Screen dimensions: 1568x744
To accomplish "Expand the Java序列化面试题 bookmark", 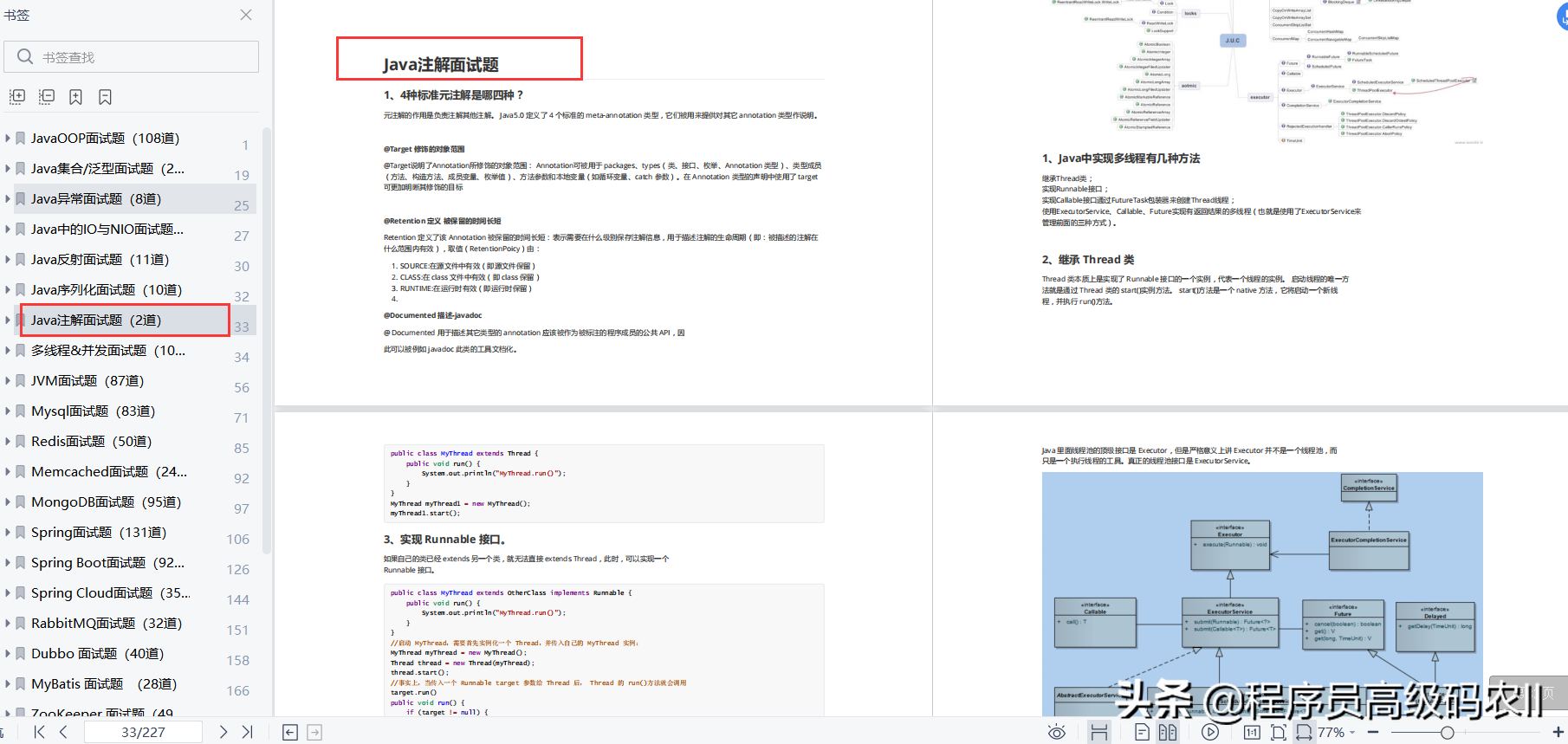I will tap(8, 289).
